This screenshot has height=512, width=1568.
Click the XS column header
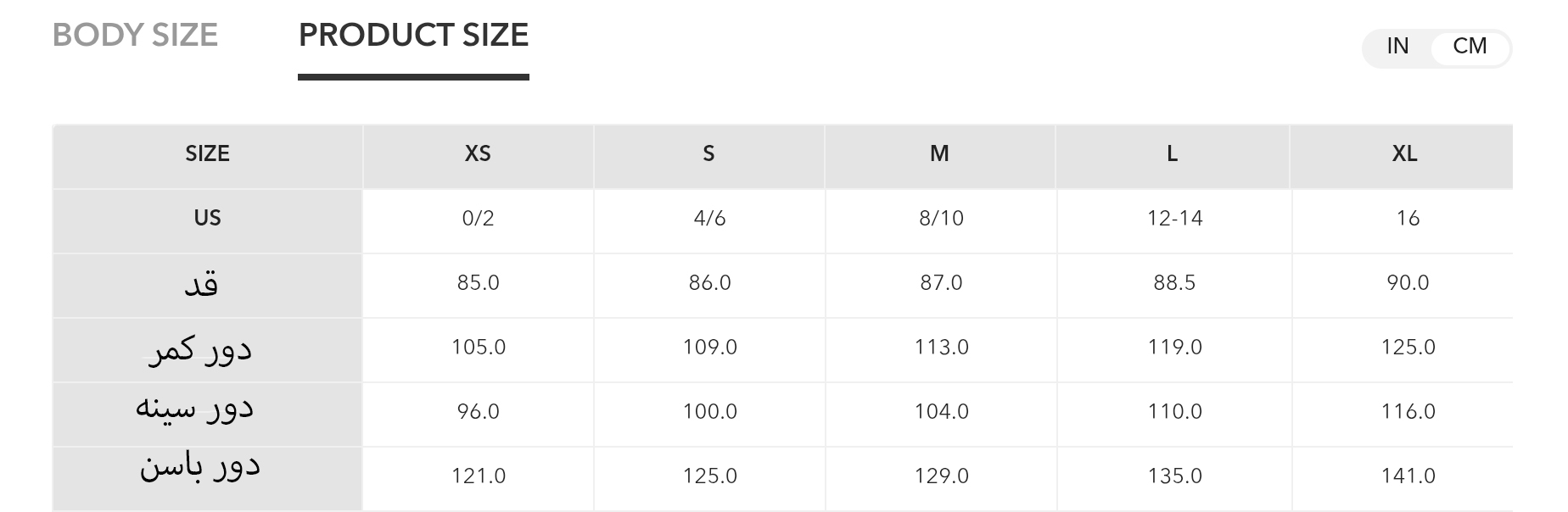478,153
